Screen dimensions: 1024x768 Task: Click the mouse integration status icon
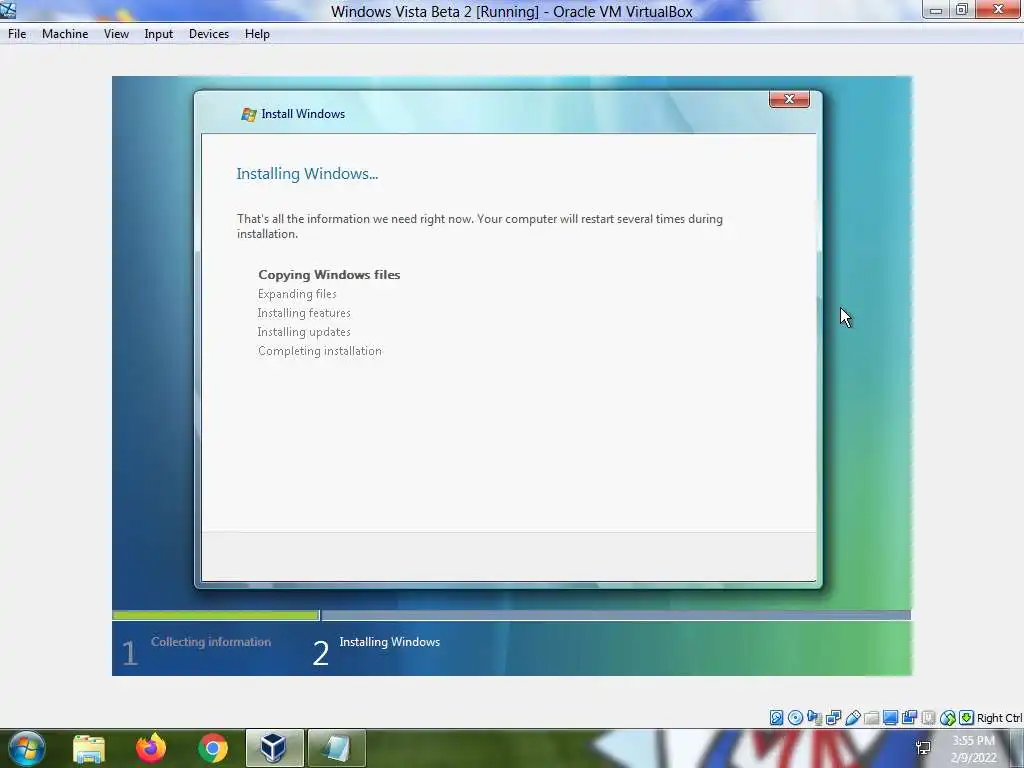coord(948,718)
